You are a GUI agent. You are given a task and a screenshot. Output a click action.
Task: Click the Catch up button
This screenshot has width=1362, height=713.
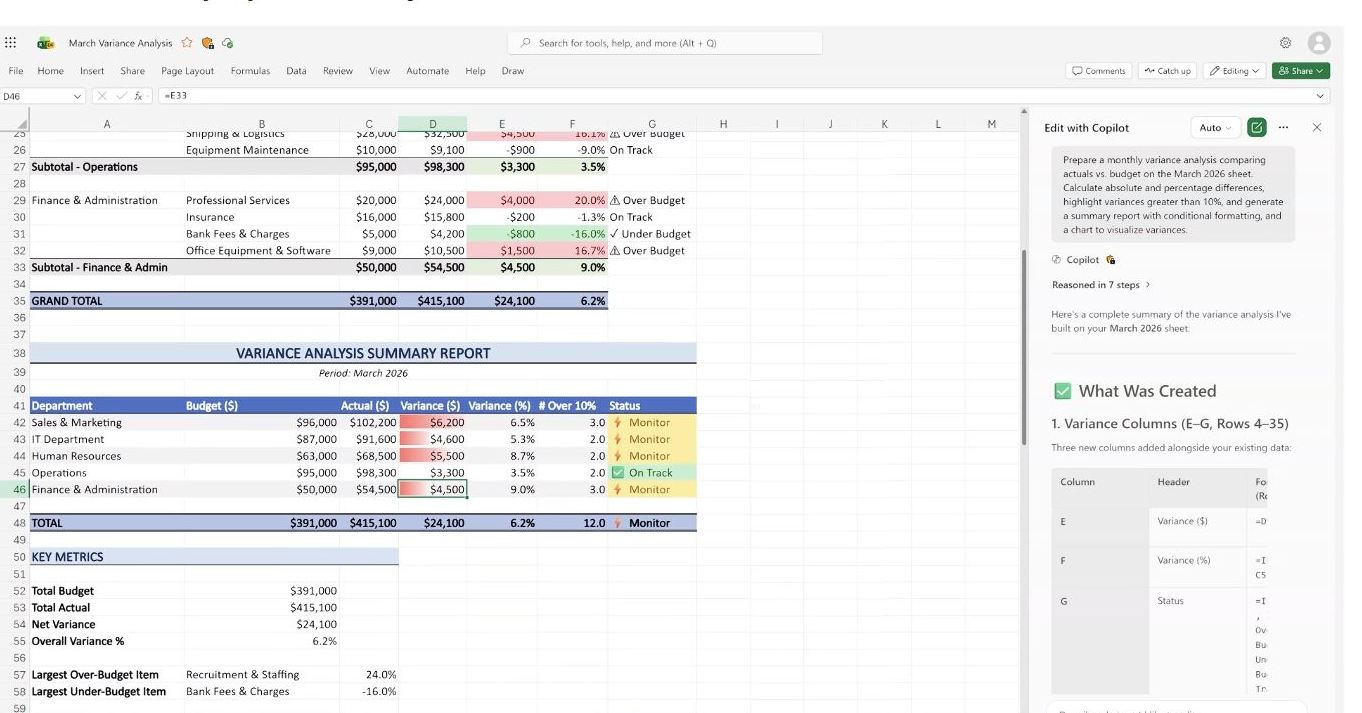coord(1167,71)
